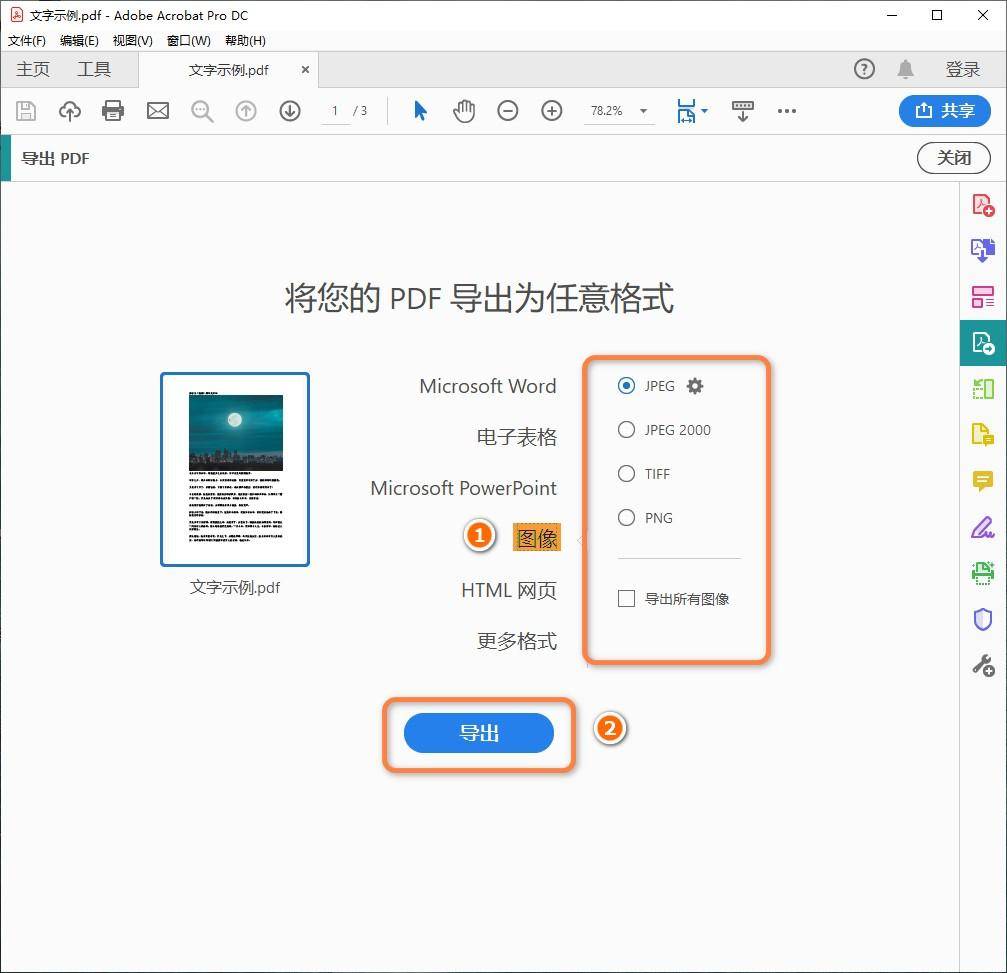Choose 图像 export format
Viewport: 1007px width, 973px height.
pos(537,538)
